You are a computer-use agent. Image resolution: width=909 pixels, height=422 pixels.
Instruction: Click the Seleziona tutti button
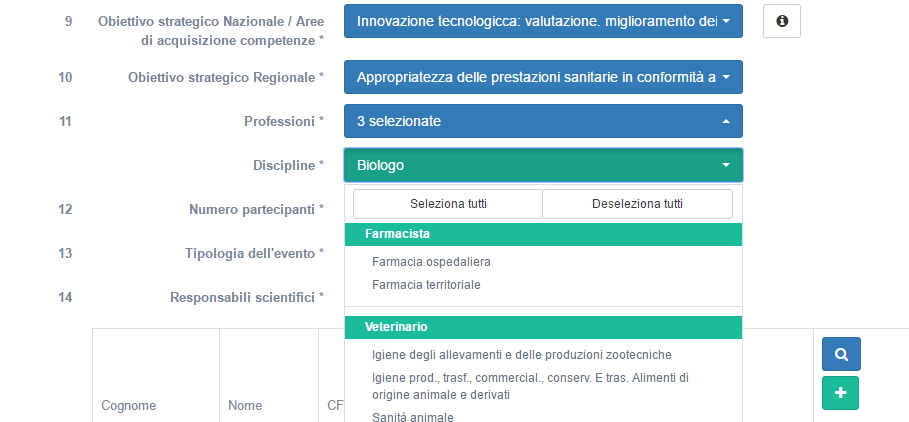point(448,204)
